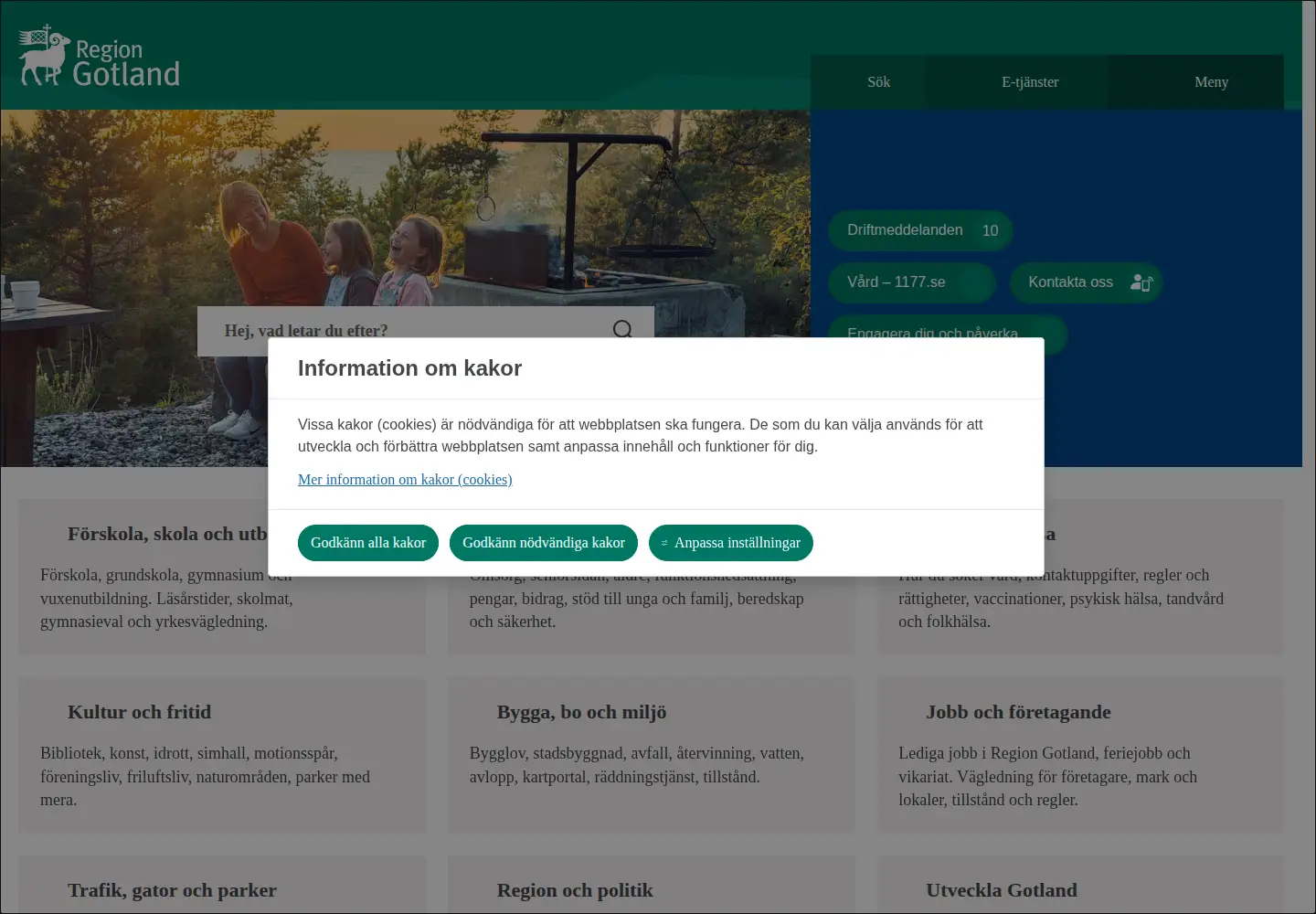Open the Bygga, bo och miljö section
The image size is (1316, 914).
pos(581,712)
